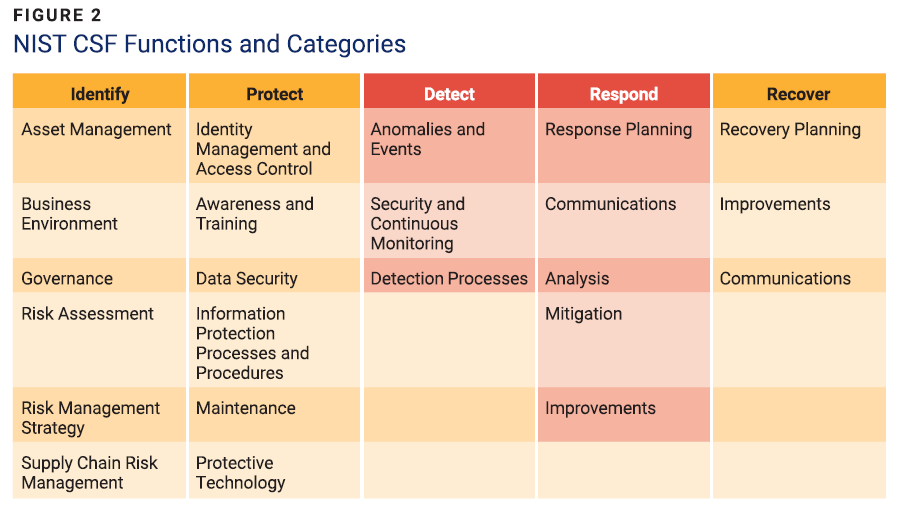The width and height of the screenshot is (900, 506).
Task: Select the Response Planning cell
Action: [618, 130]
